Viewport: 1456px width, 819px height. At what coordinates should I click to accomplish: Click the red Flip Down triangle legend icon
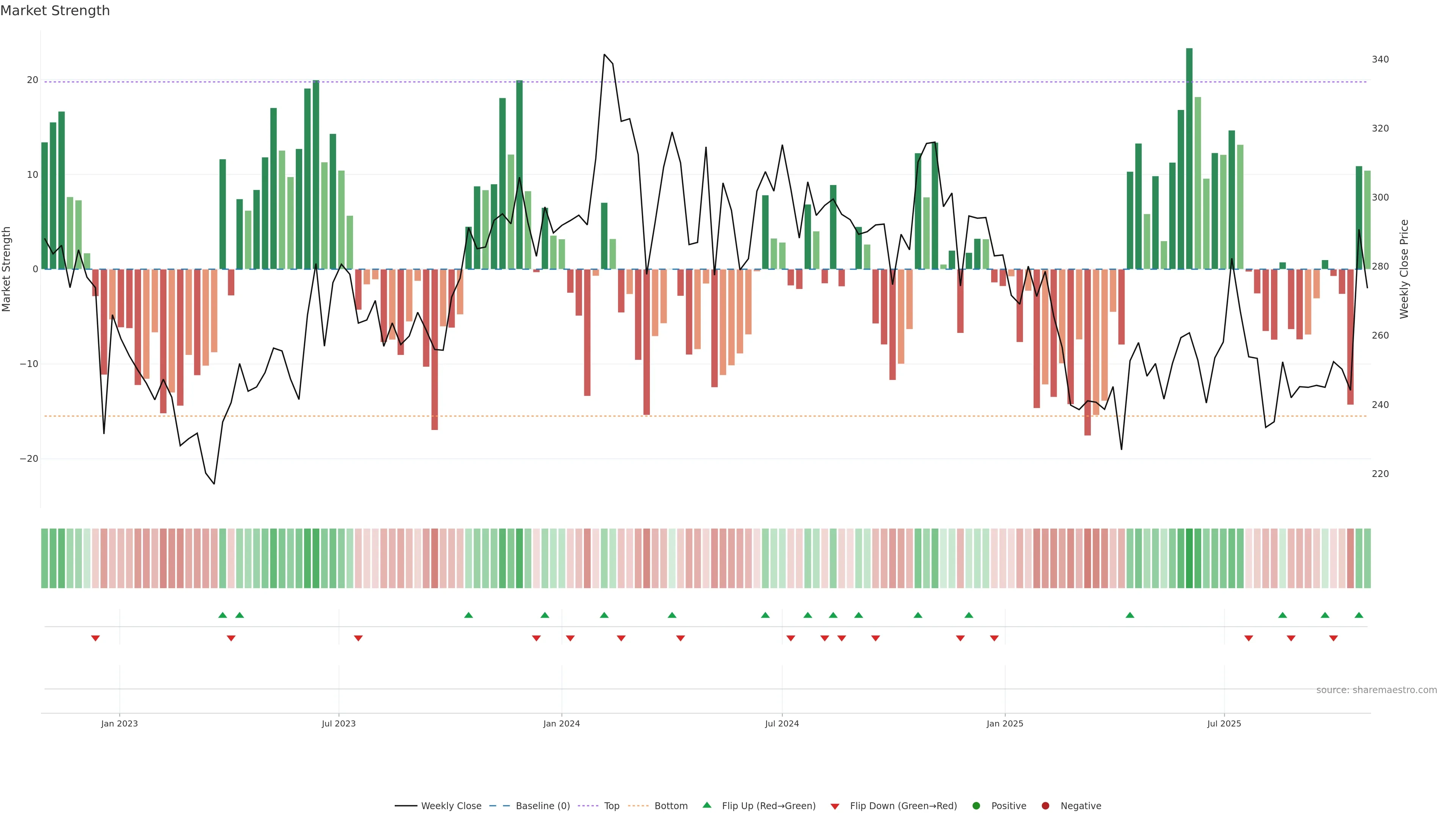pyautogui.click(x=835, y=806)
